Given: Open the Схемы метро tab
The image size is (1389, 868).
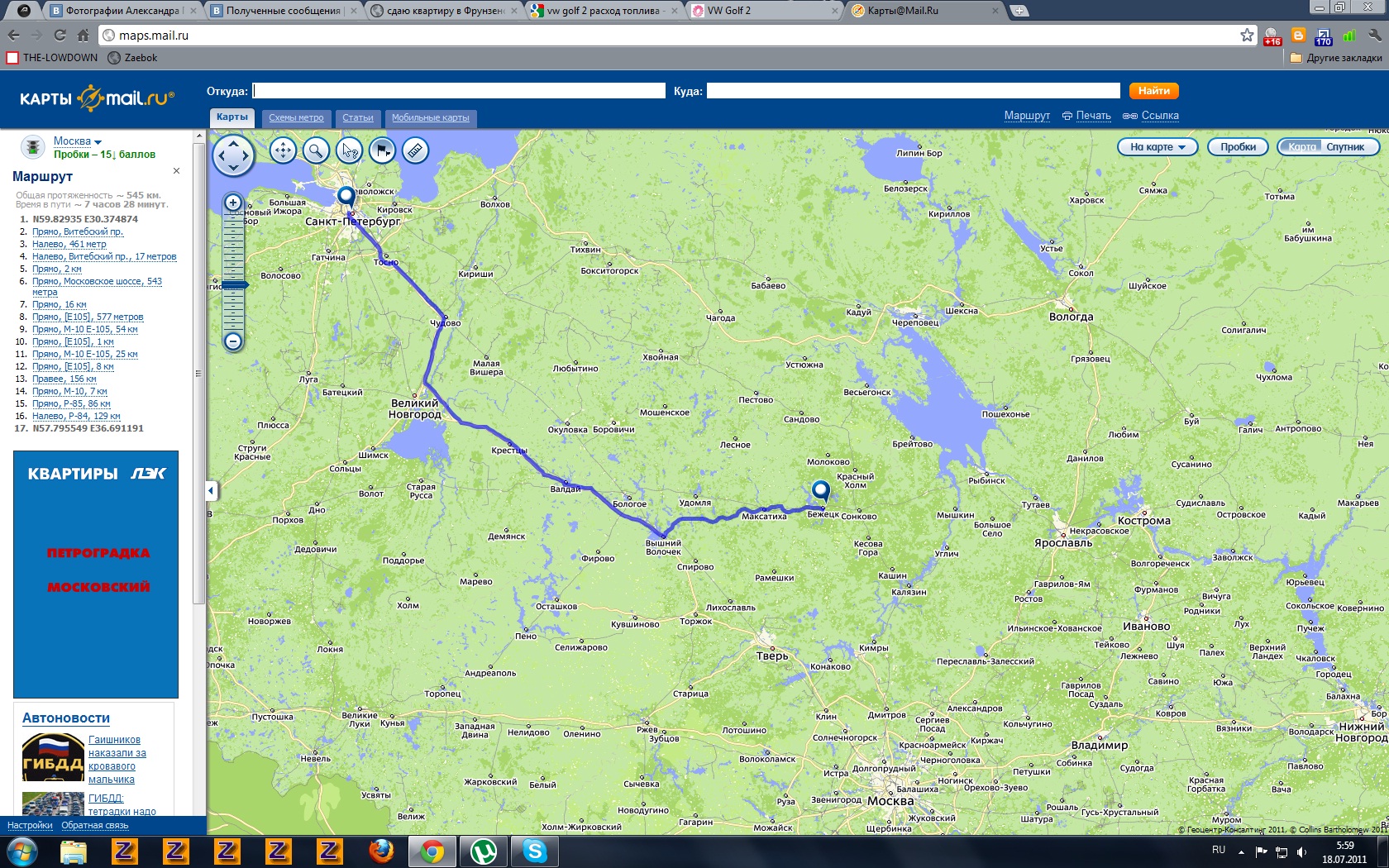Looking at the screenshot, I should [296, 118].
